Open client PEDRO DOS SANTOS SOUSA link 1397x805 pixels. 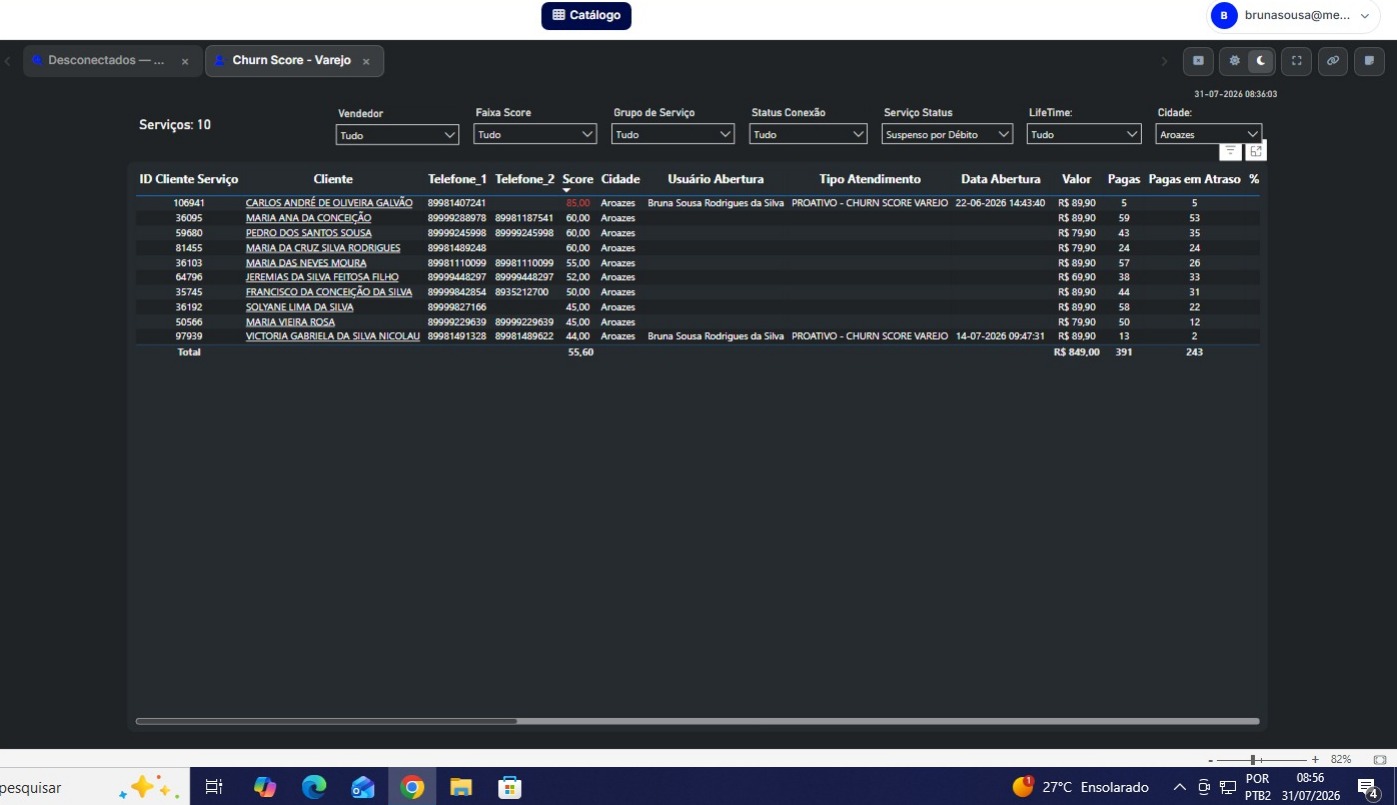click(x=308, y=233)
